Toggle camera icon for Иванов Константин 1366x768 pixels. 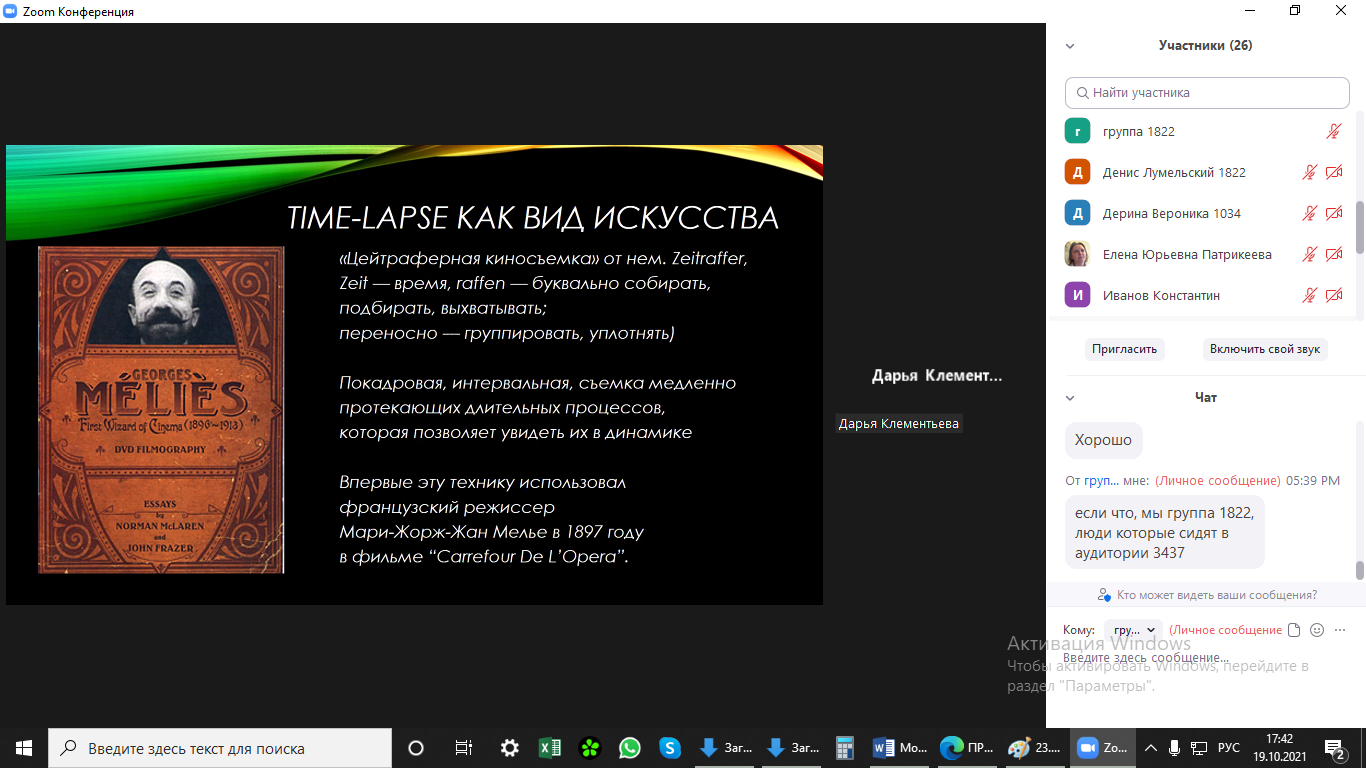(1333, 295)
